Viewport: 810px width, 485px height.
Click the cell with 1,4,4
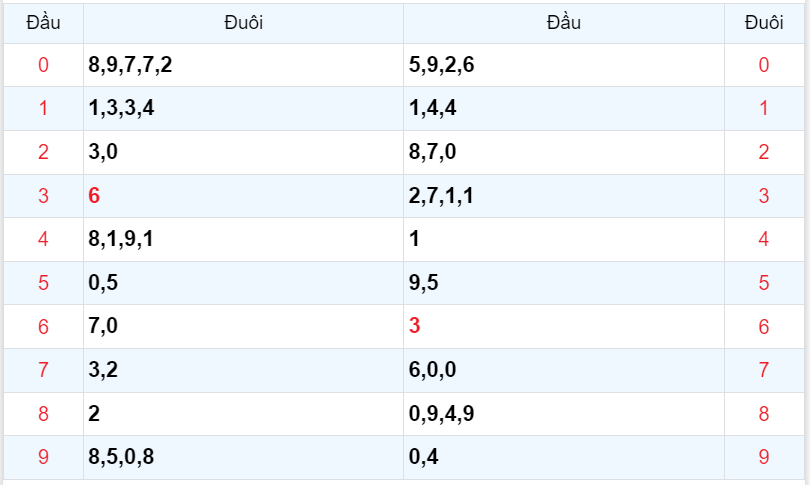pyautogui.click(x=433, y=109)
